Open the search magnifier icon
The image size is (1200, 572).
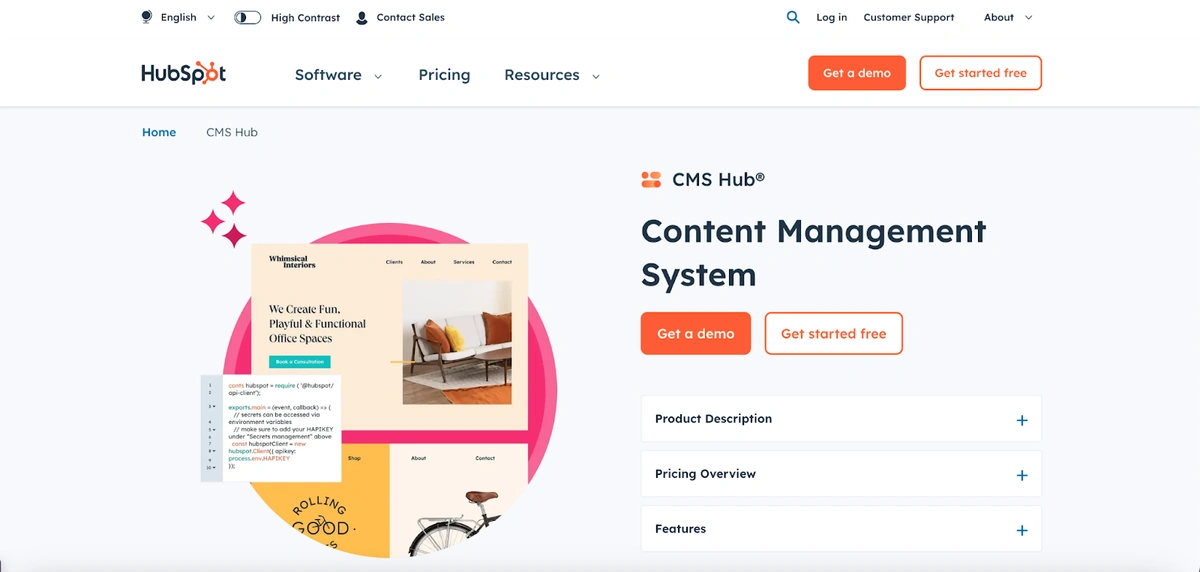(793, 17)
